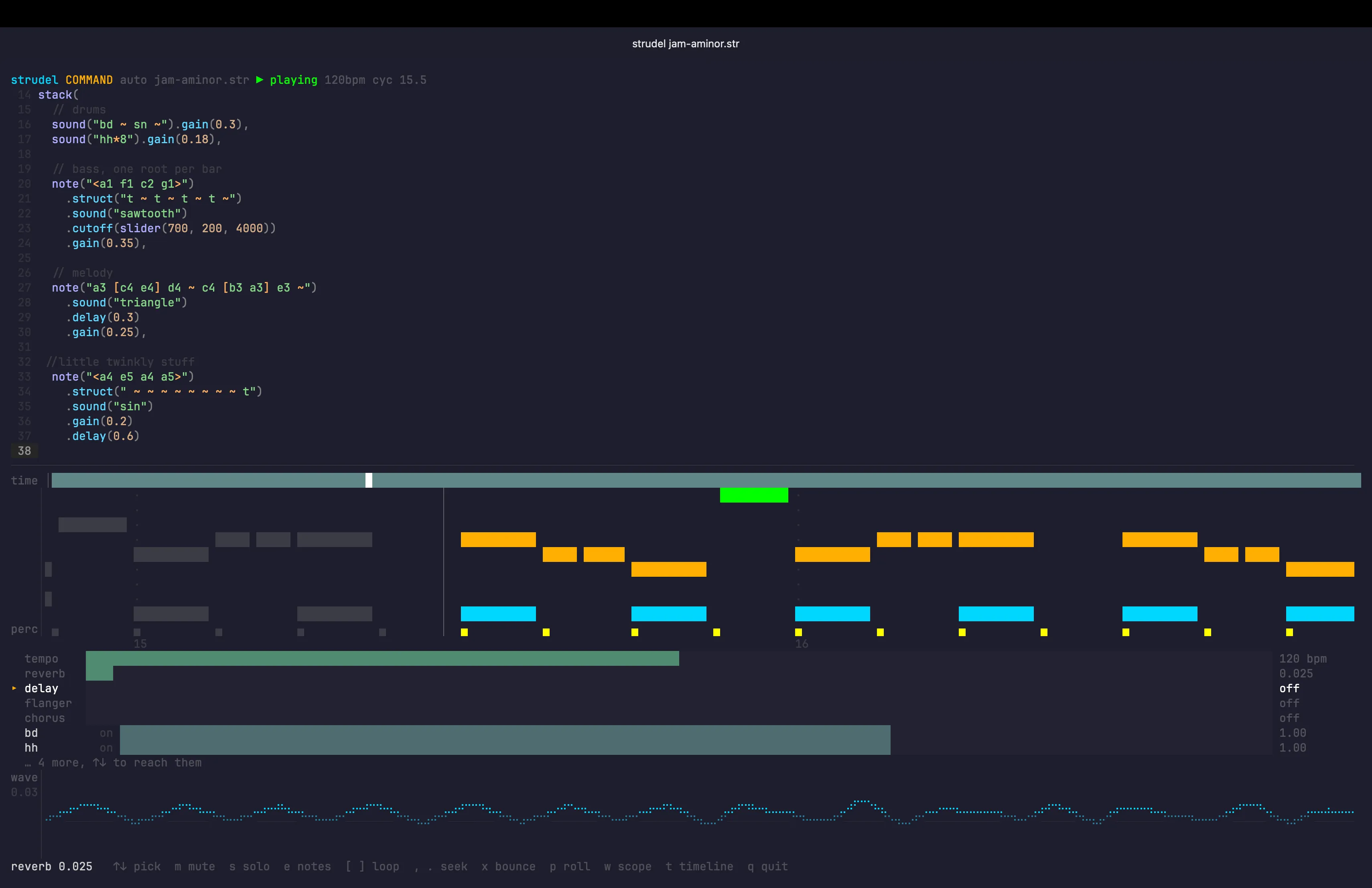Click the 'w scope' shortcut hint
Image resolution: width=1372 pixels, height=888 pixels.
tap(628, 867)
